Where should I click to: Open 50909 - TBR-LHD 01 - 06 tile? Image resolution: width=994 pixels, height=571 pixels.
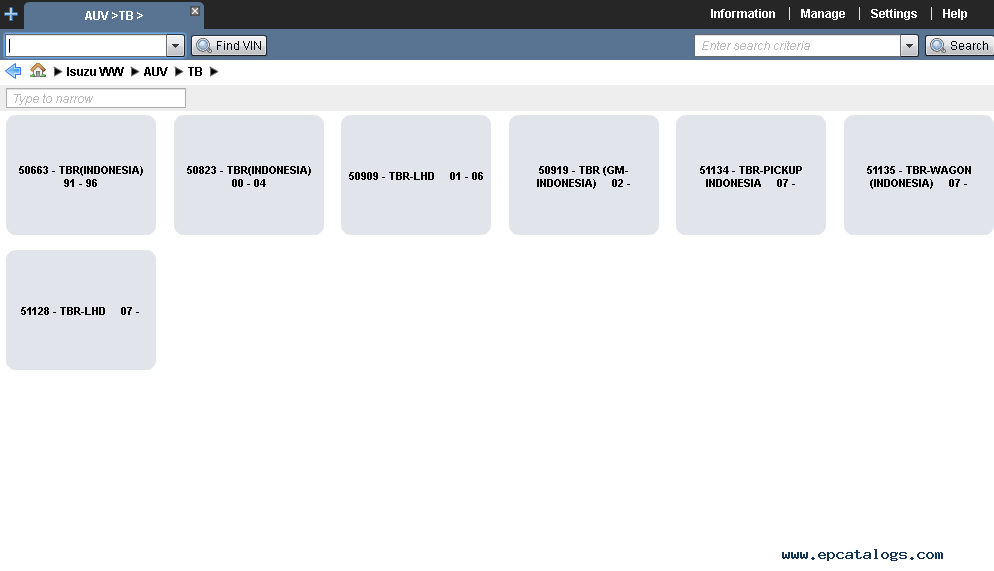416,175
